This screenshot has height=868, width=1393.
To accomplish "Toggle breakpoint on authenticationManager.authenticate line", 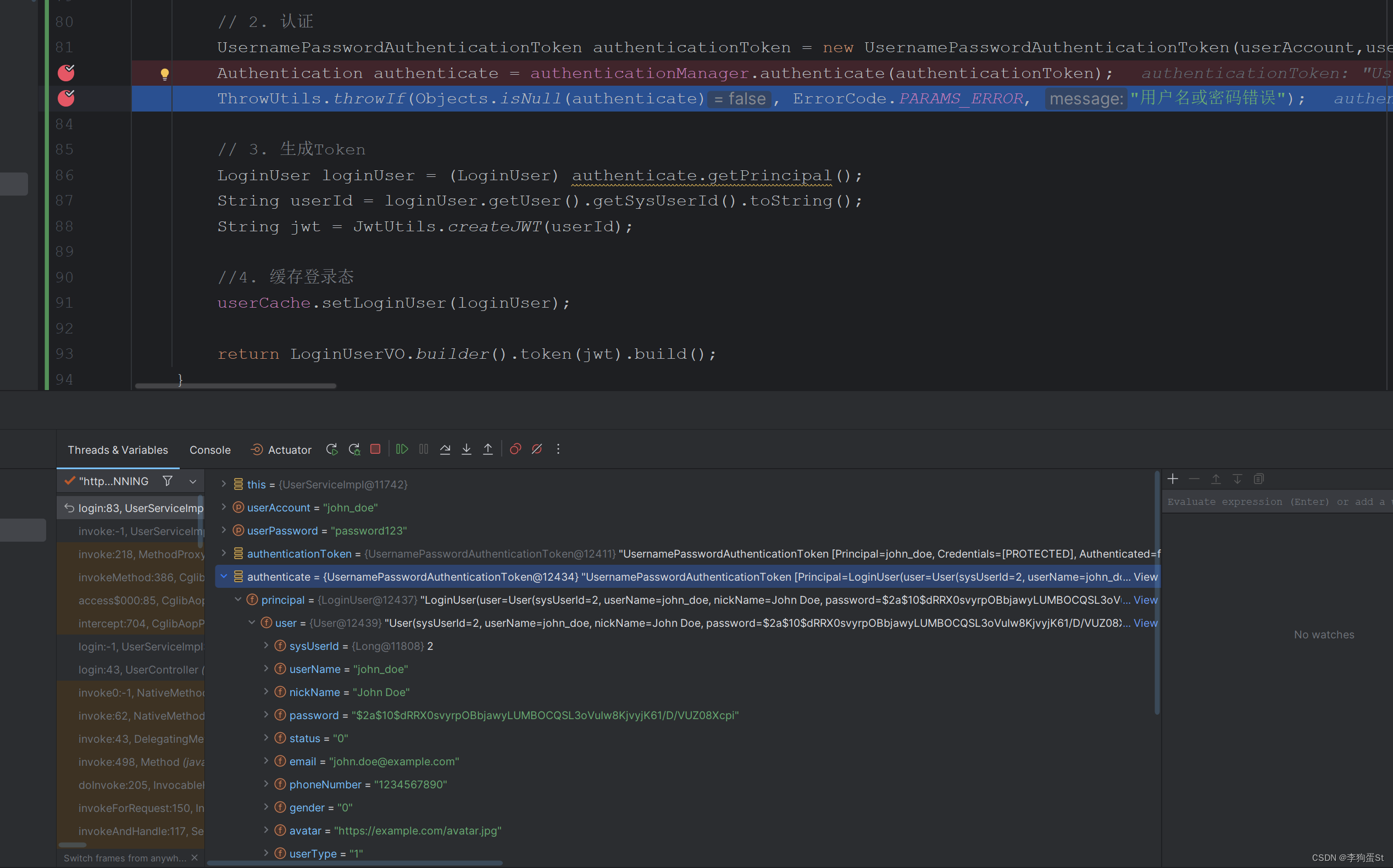I will coord(66,73).
